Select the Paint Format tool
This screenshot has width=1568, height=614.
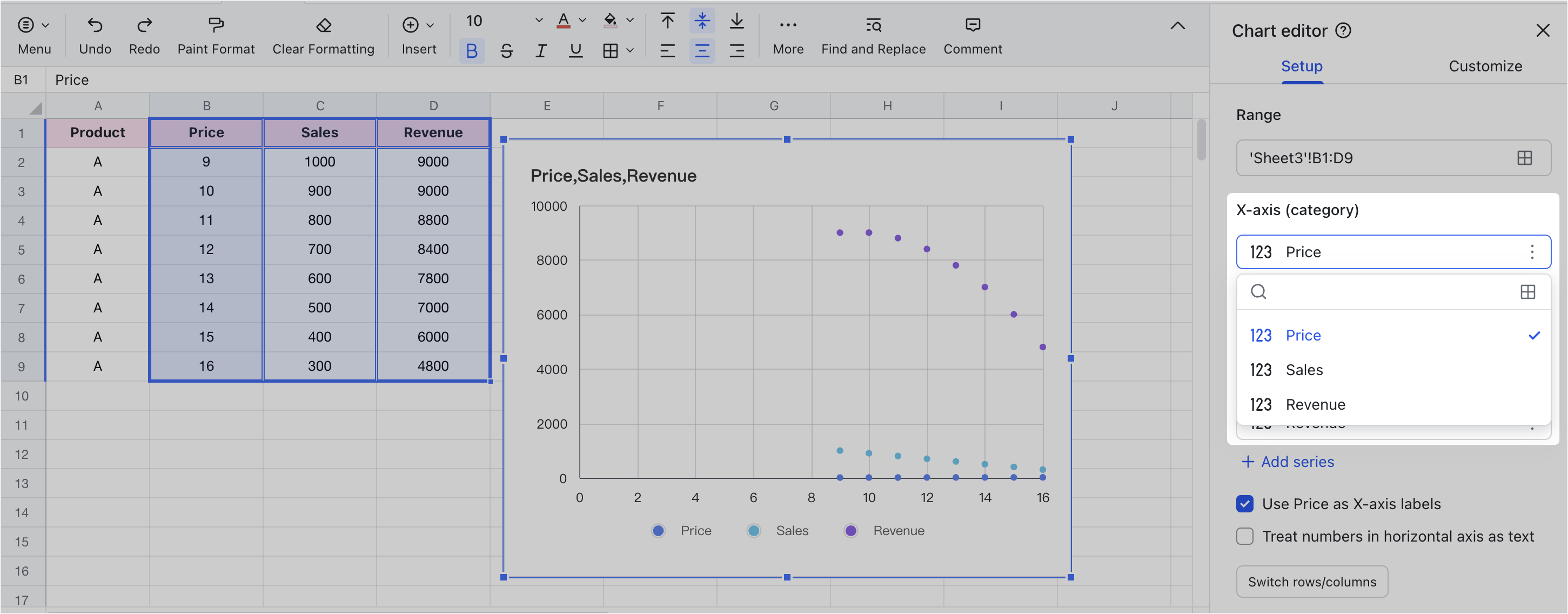pyautogui.click(x=216, y=34)
